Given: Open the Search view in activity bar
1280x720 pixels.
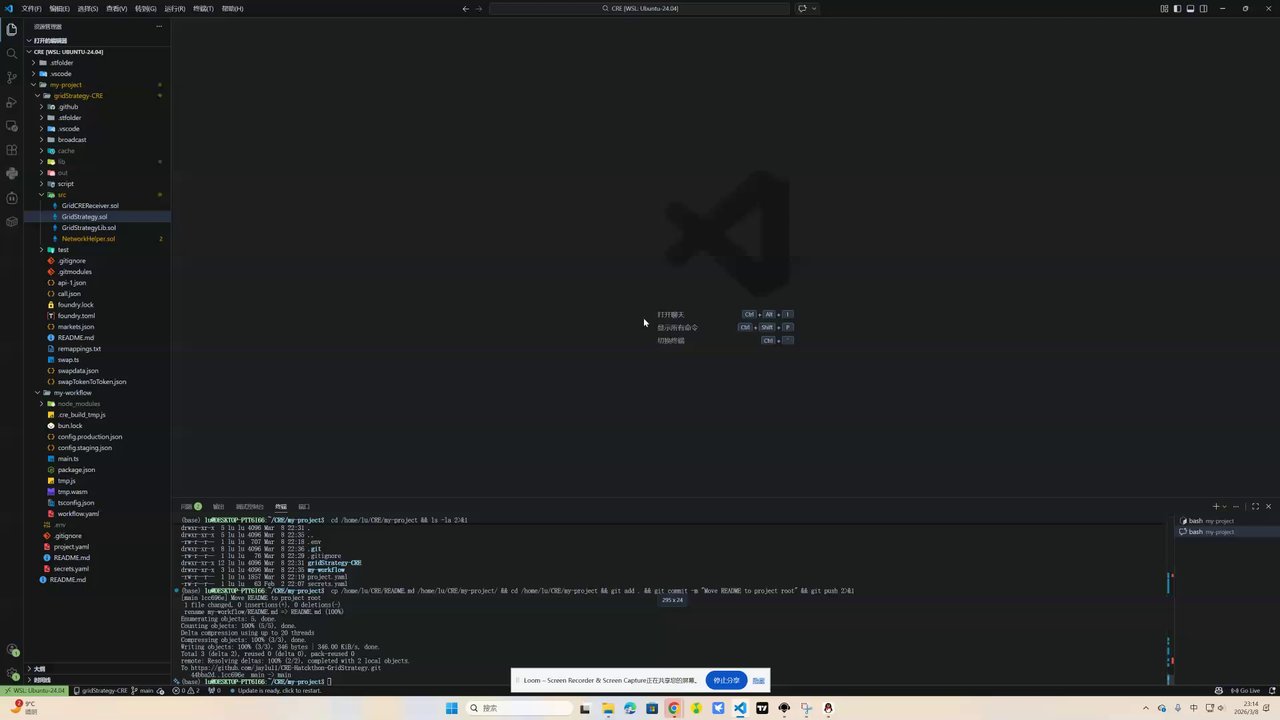Looking at the screenshot, I should pyautogui.click(x=12, y=53).
